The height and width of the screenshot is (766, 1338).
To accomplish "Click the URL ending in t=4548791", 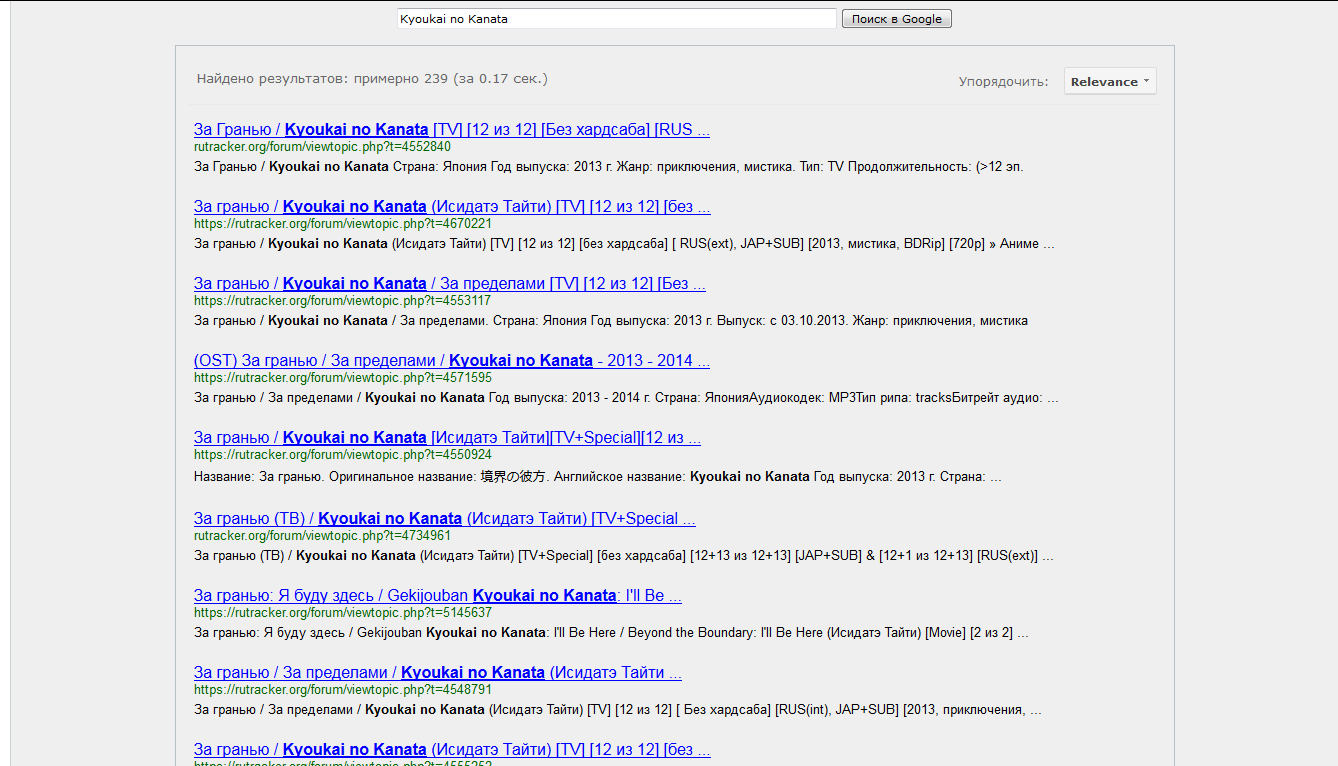I will (343, 690).
